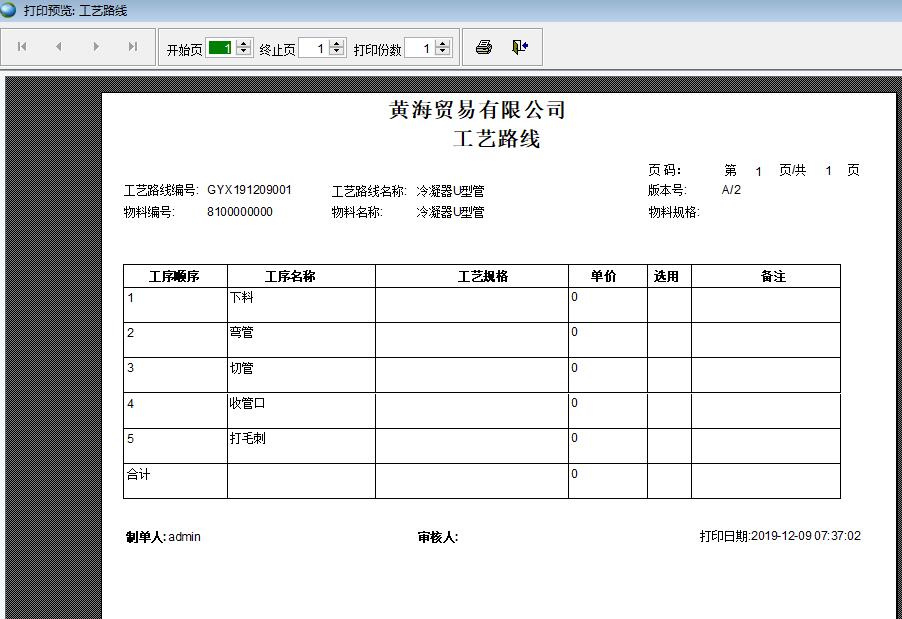The image size is (902, 619).
Task: Click the 打毛刺 process row cell
Action: (x=247, y=439)
